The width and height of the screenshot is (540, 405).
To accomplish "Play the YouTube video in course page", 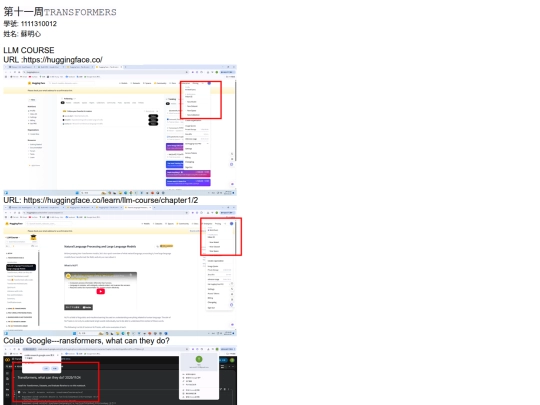I will 101,291.
